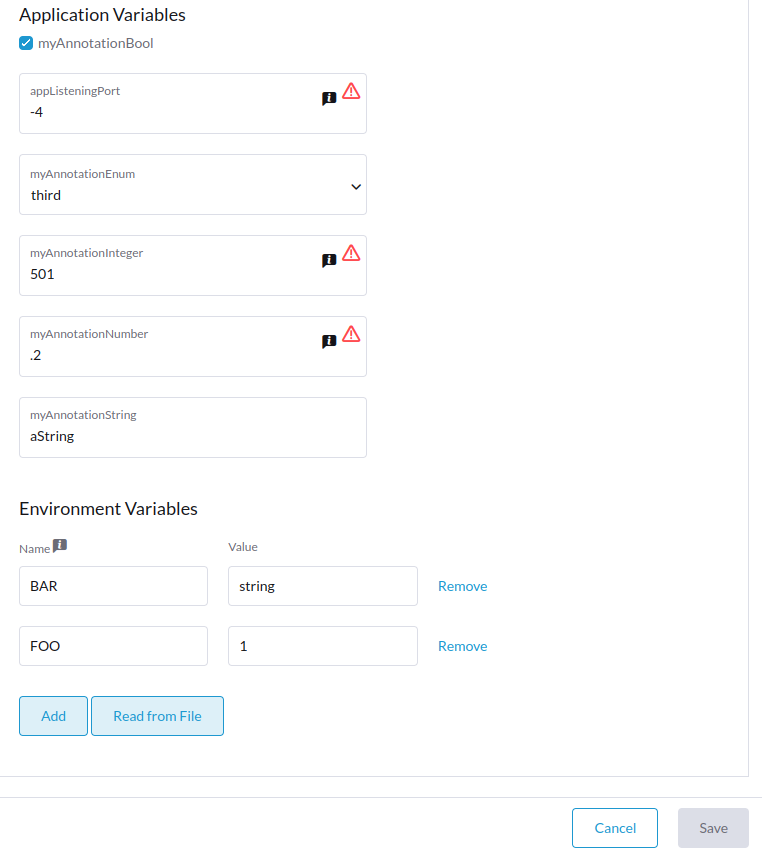Click the info icon on myAnnotationInteger

point(328,261)
